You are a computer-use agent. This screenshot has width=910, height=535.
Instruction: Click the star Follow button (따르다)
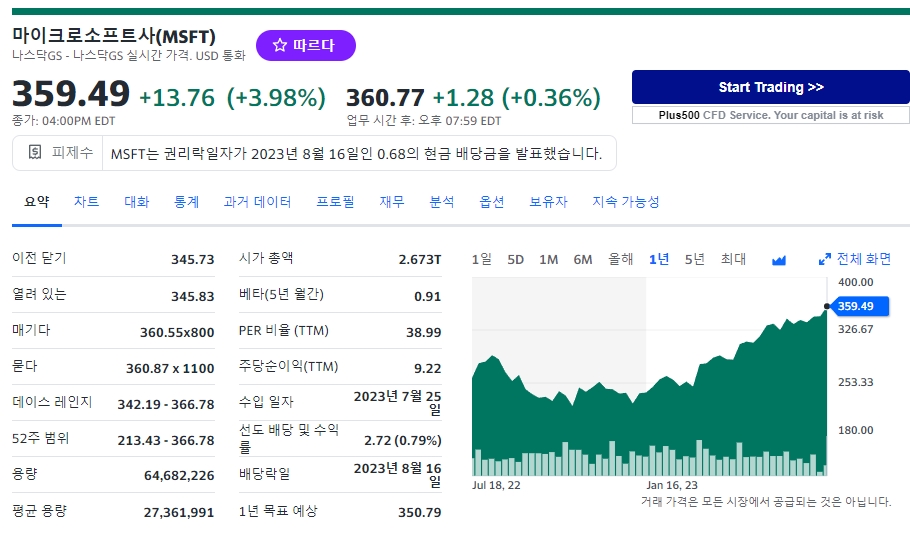click(x=305, y=45)
